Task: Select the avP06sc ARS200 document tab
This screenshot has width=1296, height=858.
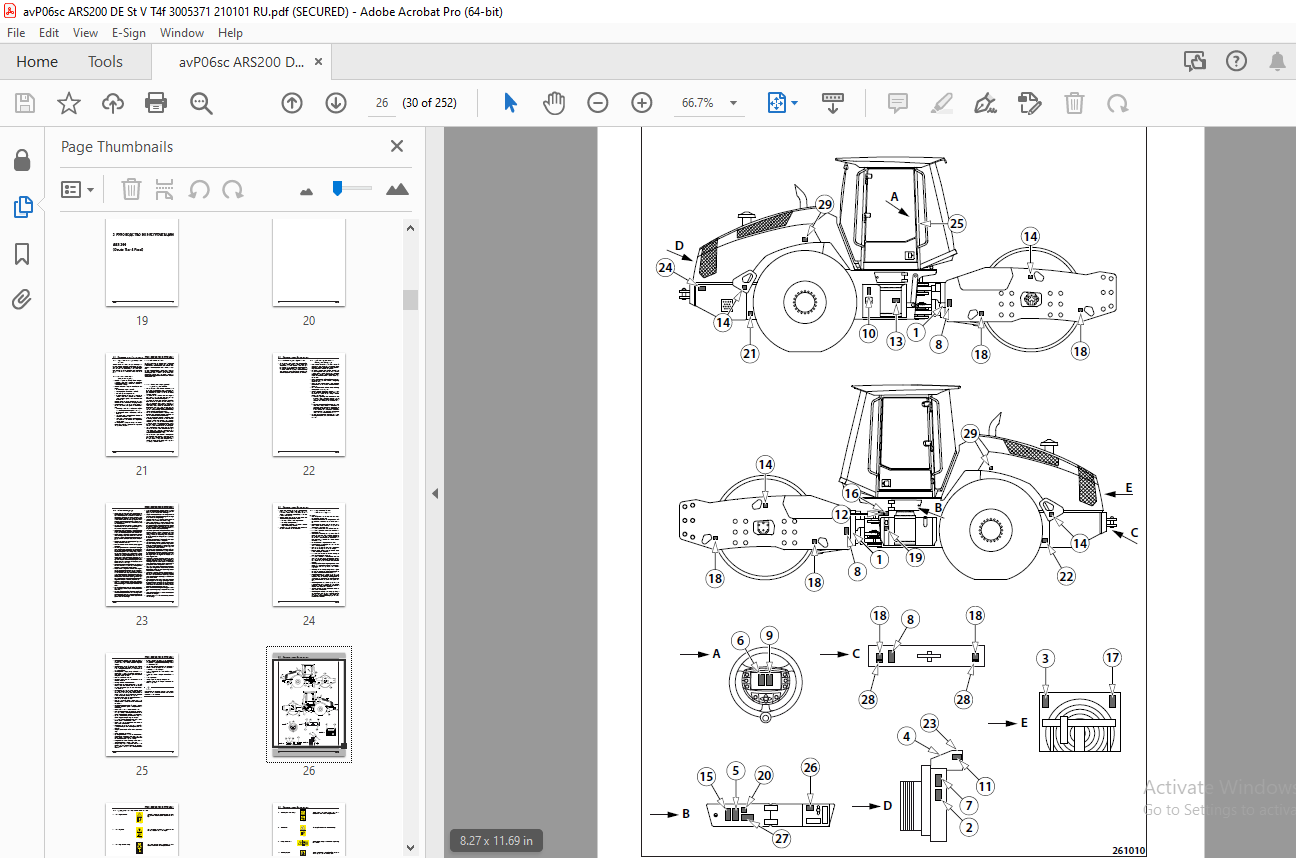Action: point(241,62)
